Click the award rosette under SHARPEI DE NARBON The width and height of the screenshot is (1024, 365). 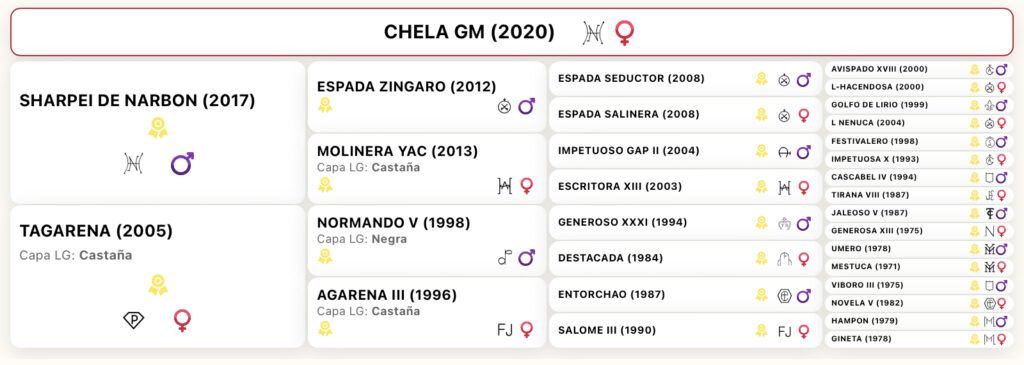[x=158, y=128]
